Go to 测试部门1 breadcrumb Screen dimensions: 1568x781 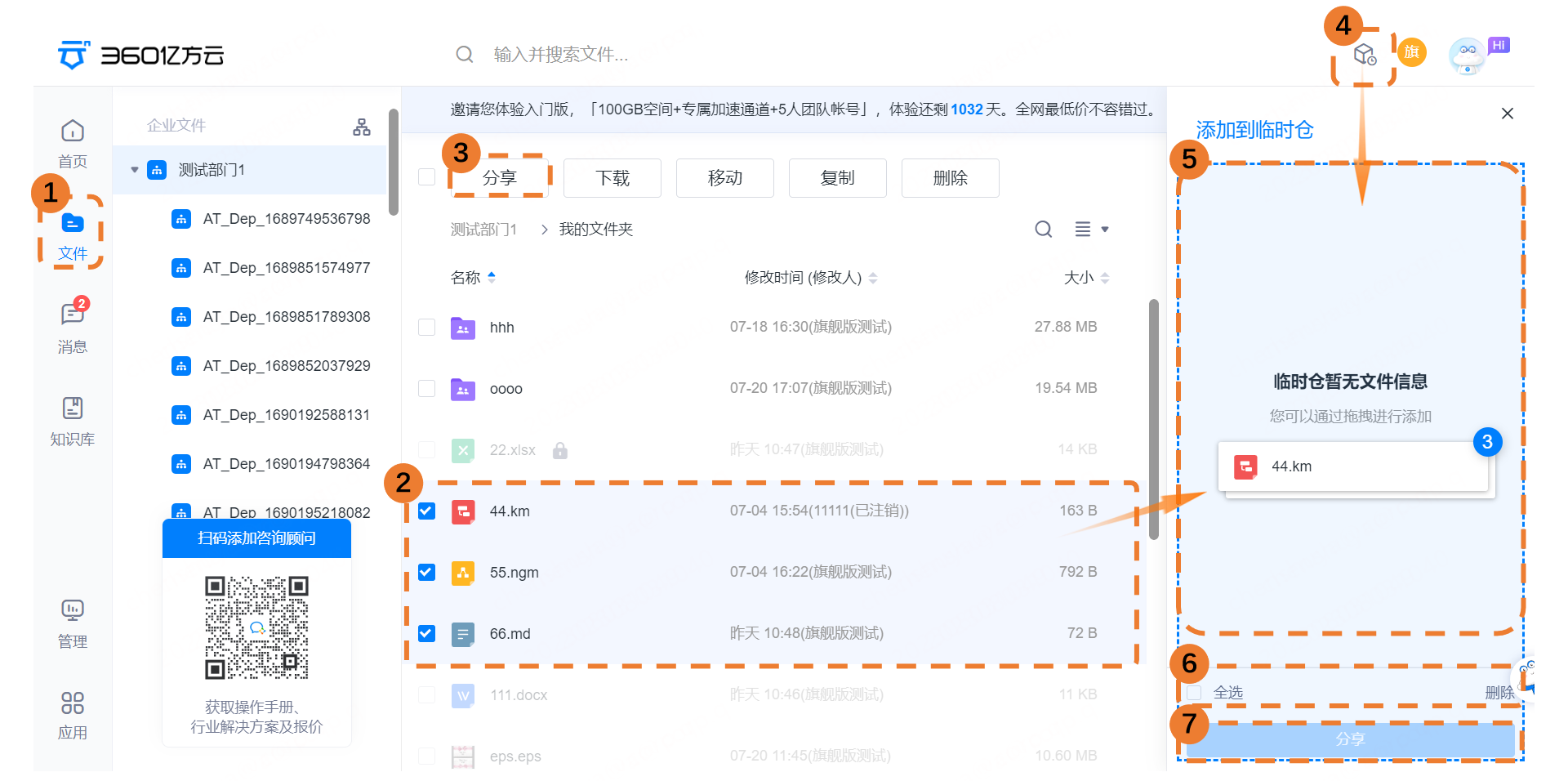coord(483,230)
